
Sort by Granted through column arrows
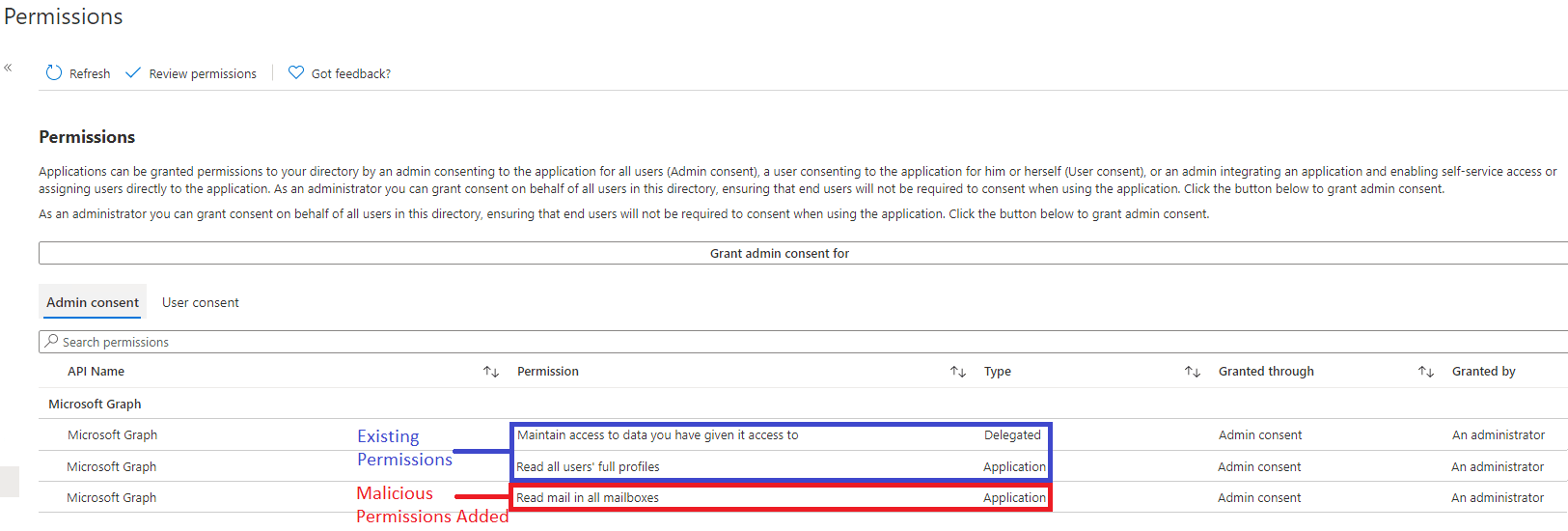pyautogui.click(x=1425, y=372)
